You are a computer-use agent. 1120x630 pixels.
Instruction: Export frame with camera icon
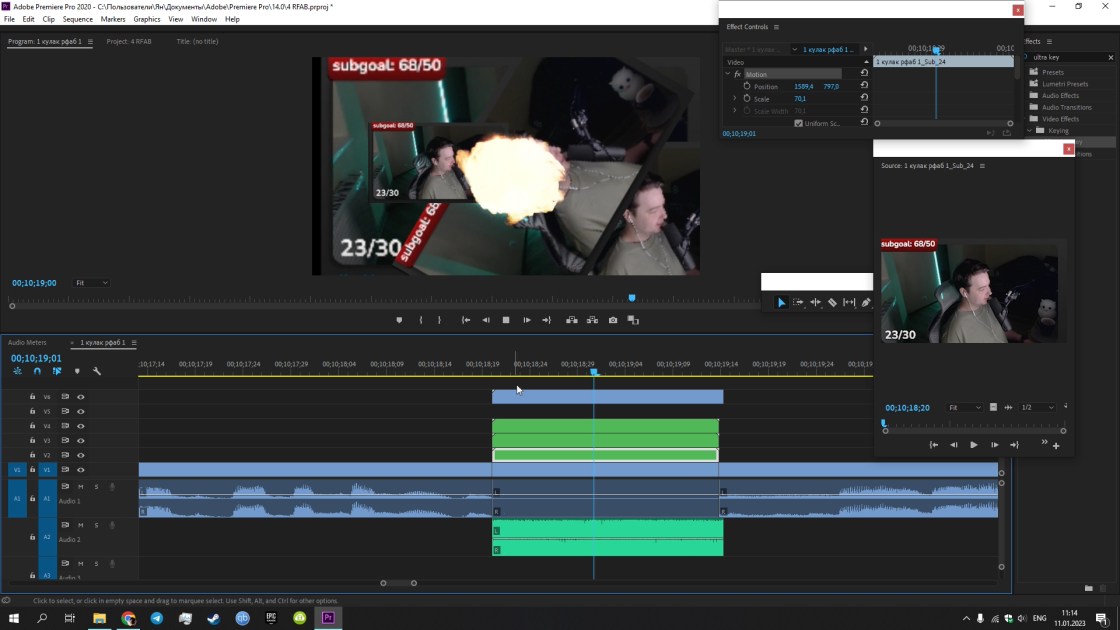pyautogui.click(x=613, y=320)
